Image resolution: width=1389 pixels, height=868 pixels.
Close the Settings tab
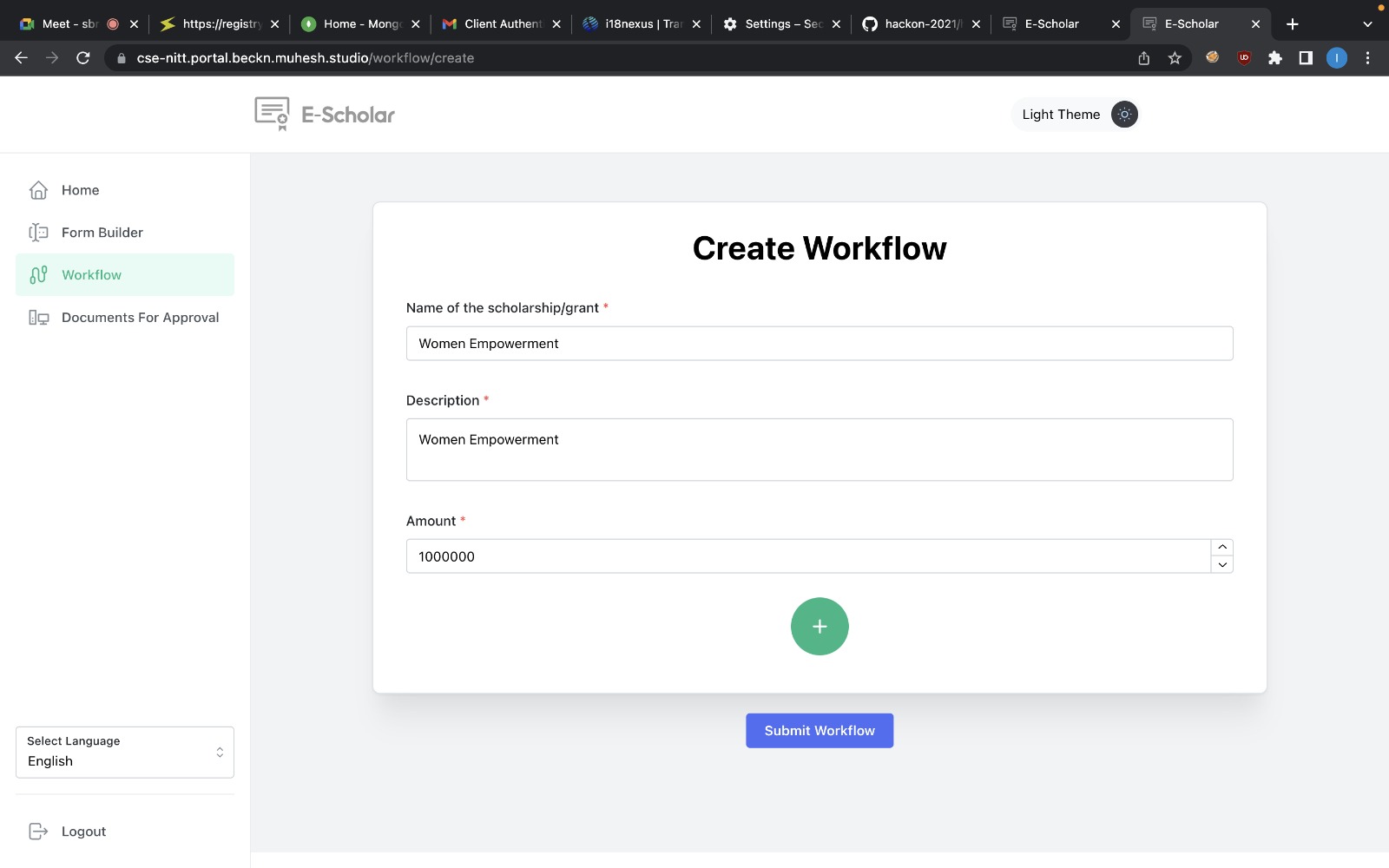836,24
